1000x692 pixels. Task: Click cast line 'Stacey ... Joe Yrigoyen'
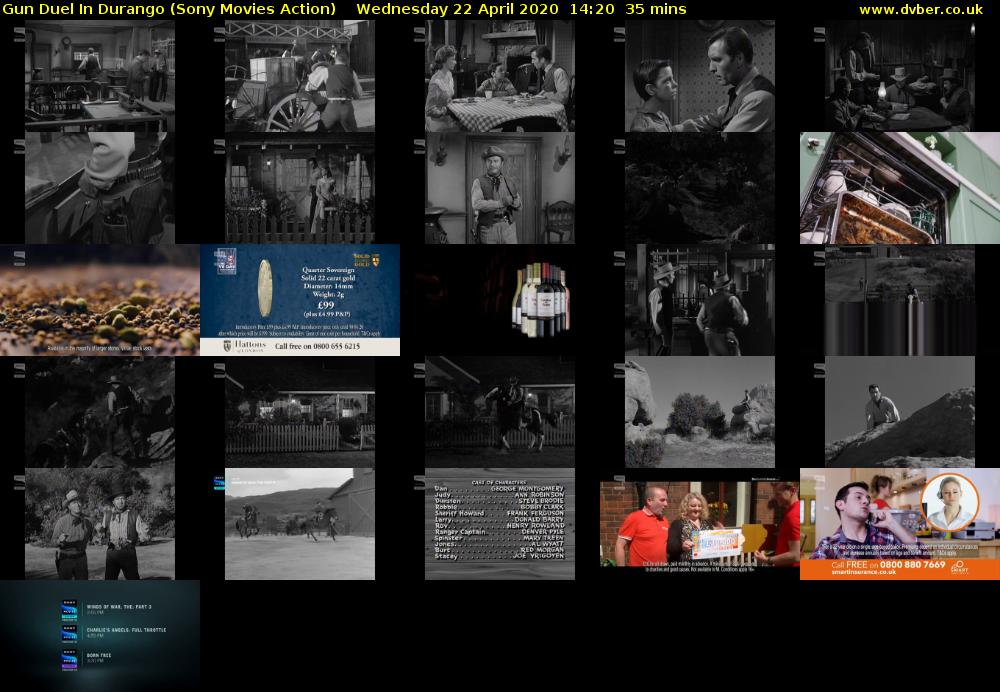coord(499,556)
